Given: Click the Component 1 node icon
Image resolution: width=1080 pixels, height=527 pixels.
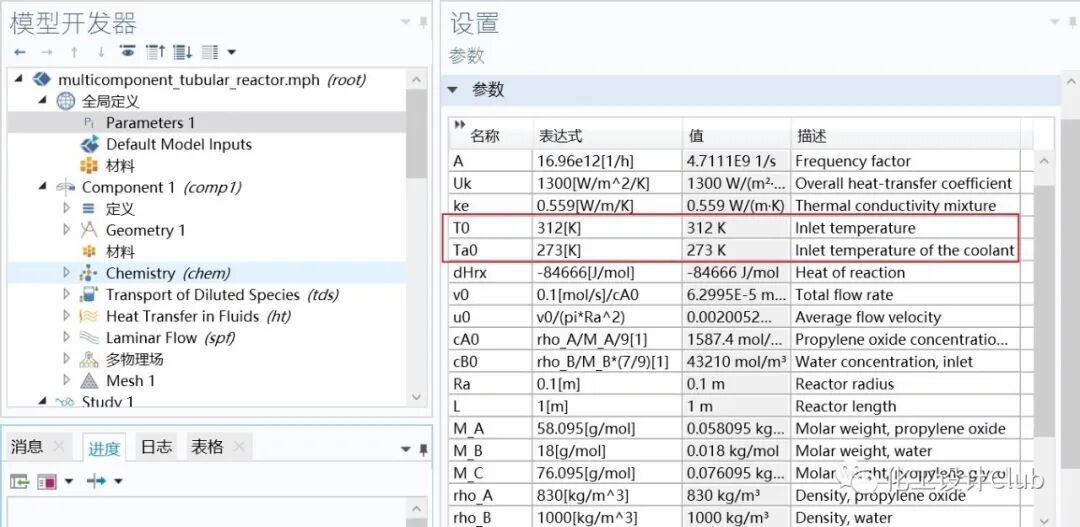Looking at the screenshot, I should tap(65, 187).
